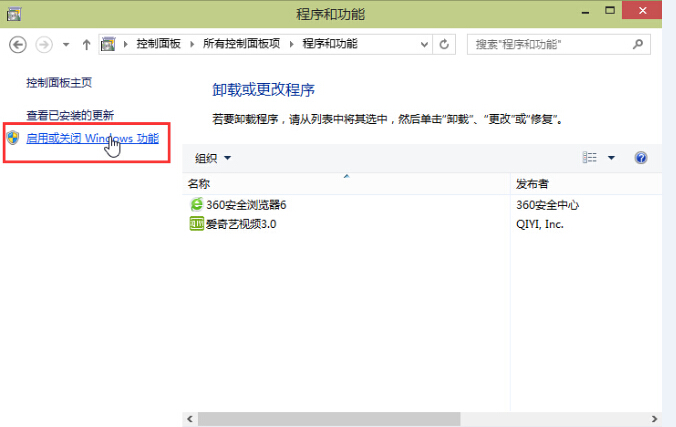Open the 组织 dropdown menu
Image resolution: width=676 pixels, height=427 pixels.
213,158
